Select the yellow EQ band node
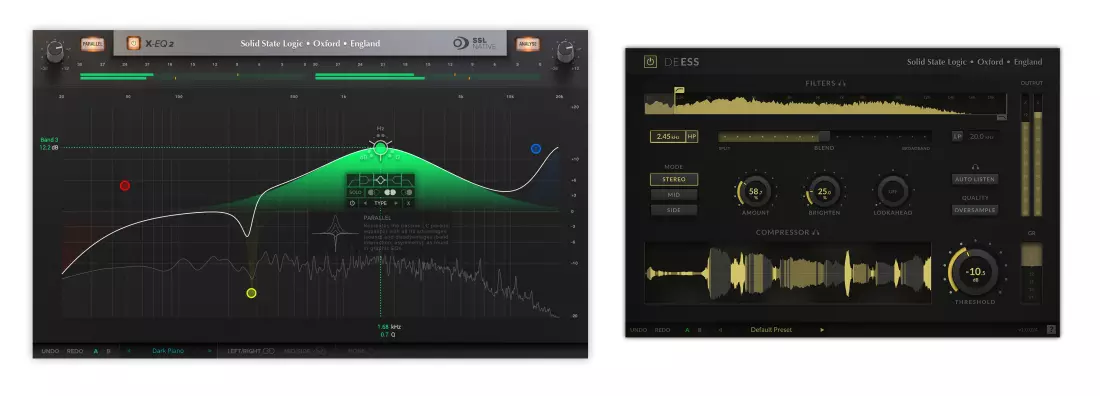Viewport: 1100px width, 396px height. [251, 293]
